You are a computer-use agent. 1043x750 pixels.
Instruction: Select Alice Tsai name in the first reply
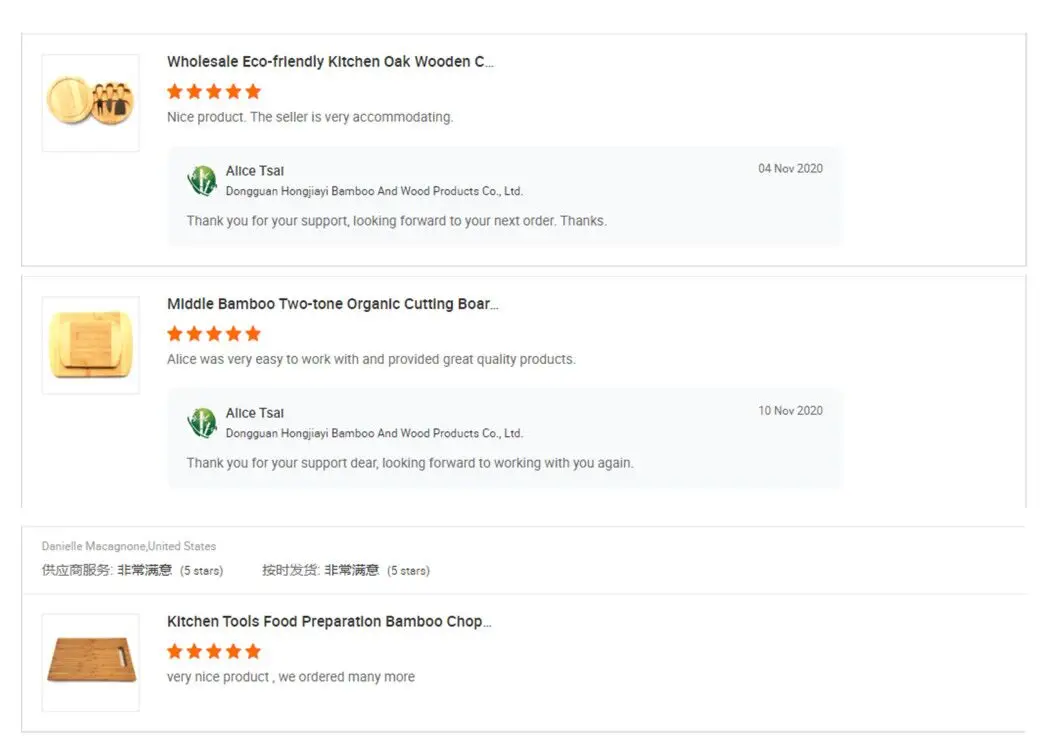tap(255, 171)
